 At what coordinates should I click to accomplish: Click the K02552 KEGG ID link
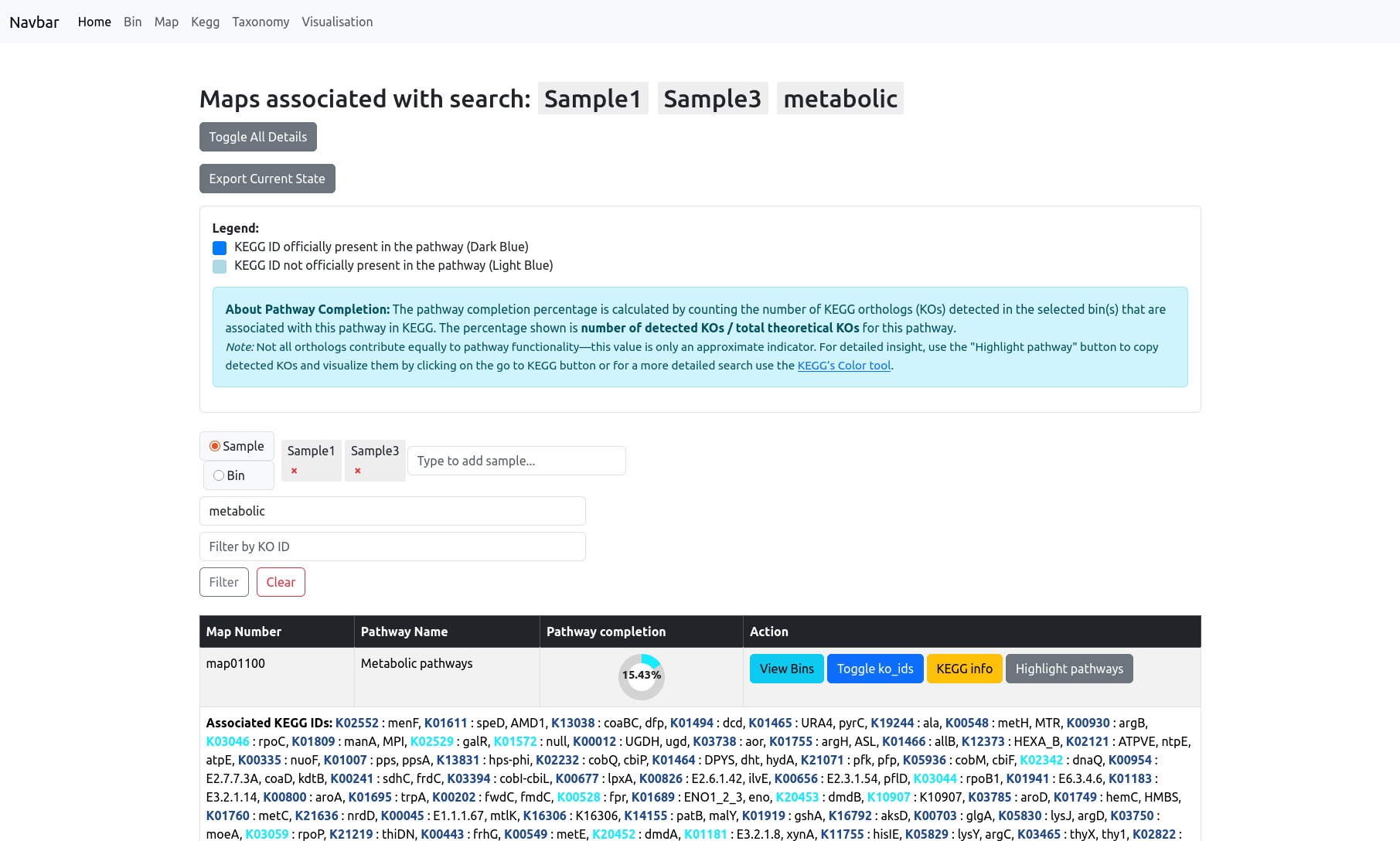click(357, 723)
